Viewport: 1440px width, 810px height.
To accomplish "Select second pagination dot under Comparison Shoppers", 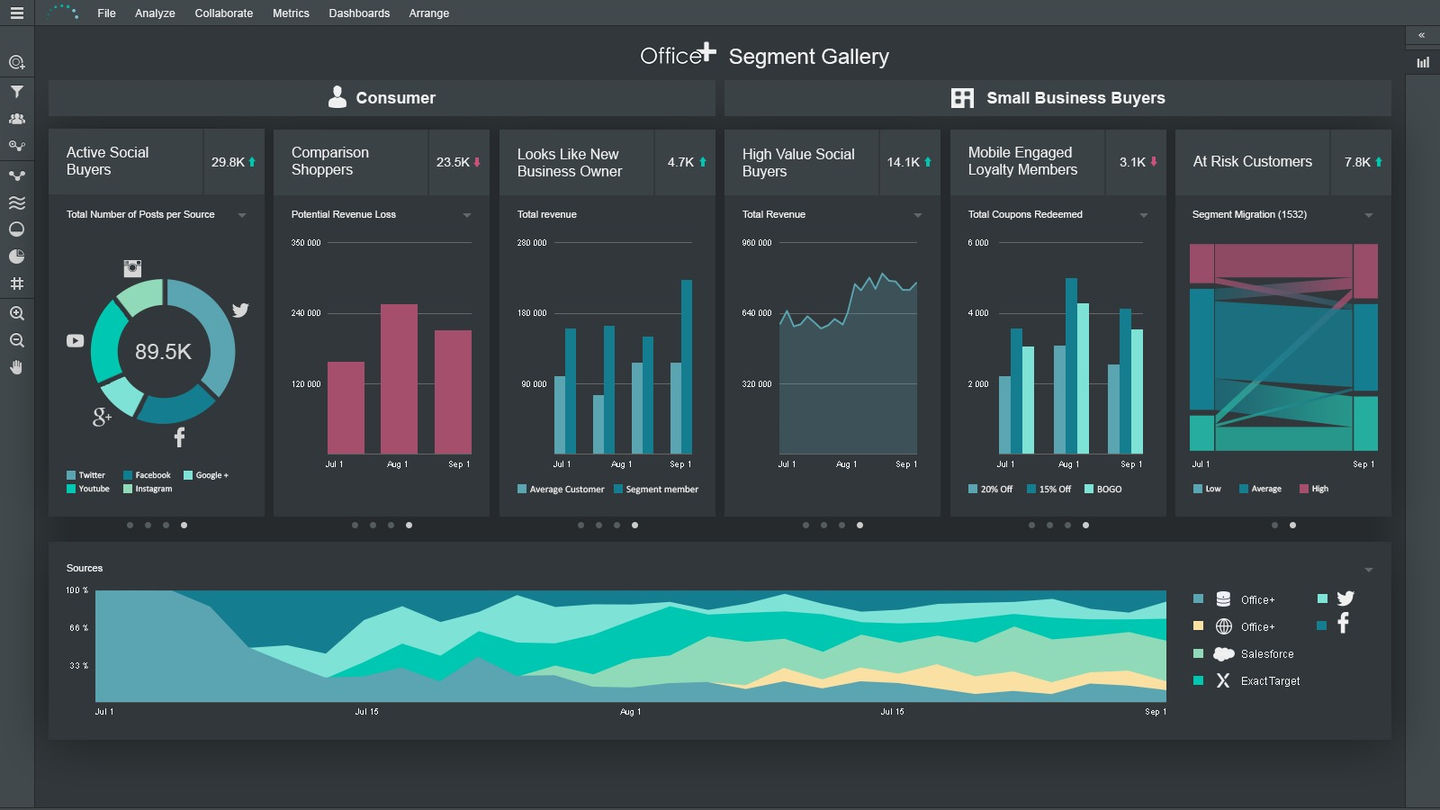I will (x=373, y=525).
